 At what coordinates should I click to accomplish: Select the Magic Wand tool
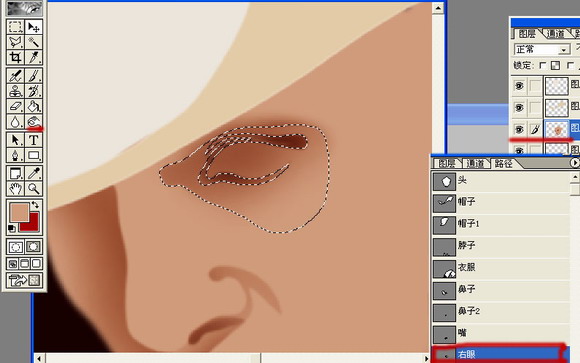[34, 42]
